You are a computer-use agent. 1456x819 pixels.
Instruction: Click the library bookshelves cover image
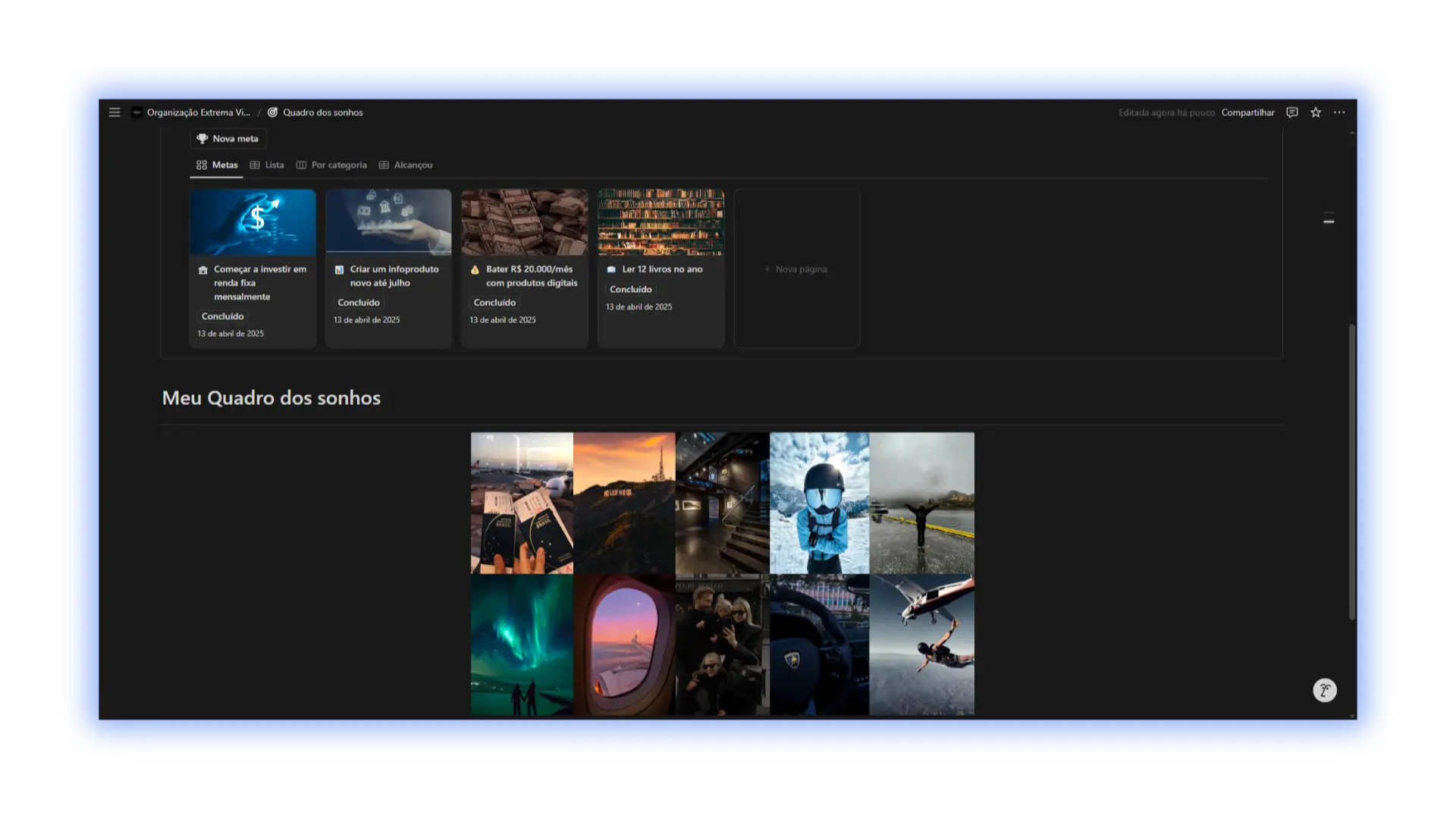click(661, 222)
